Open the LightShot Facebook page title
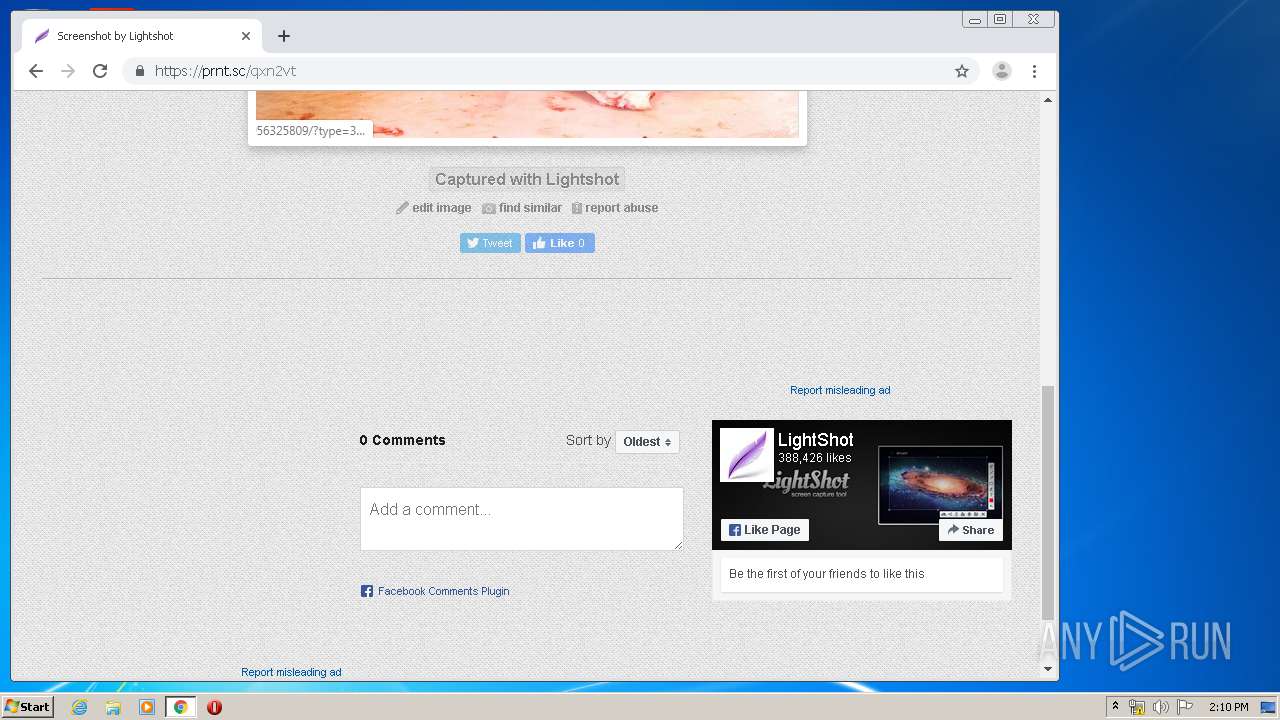 point(816,440)
